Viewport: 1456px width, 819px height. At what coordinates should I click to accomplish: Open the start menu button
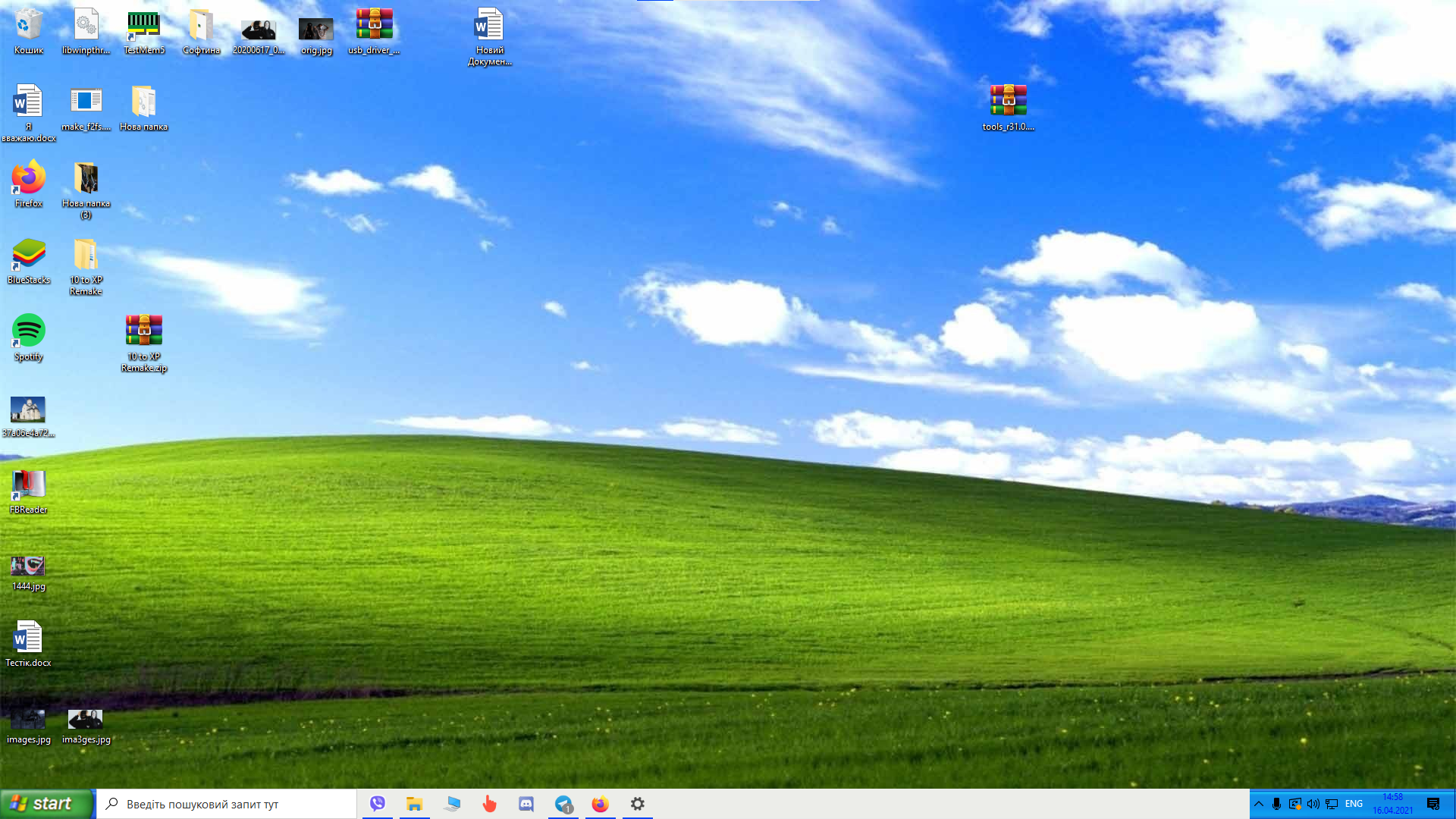pyautogui.click(x=47, y=804)
